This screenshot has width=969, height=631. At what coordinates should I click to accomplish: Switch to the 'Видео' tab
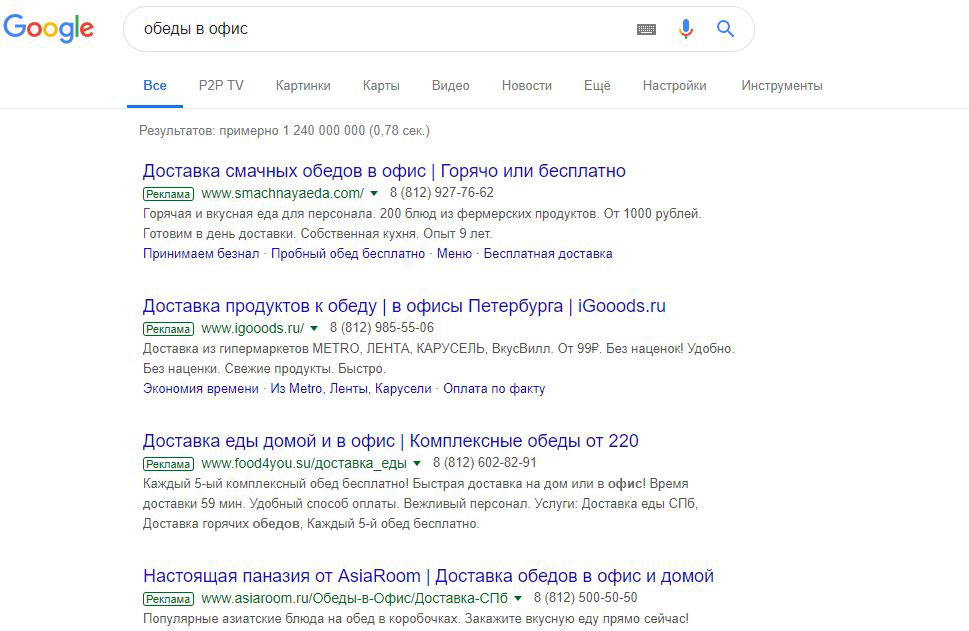451,86
